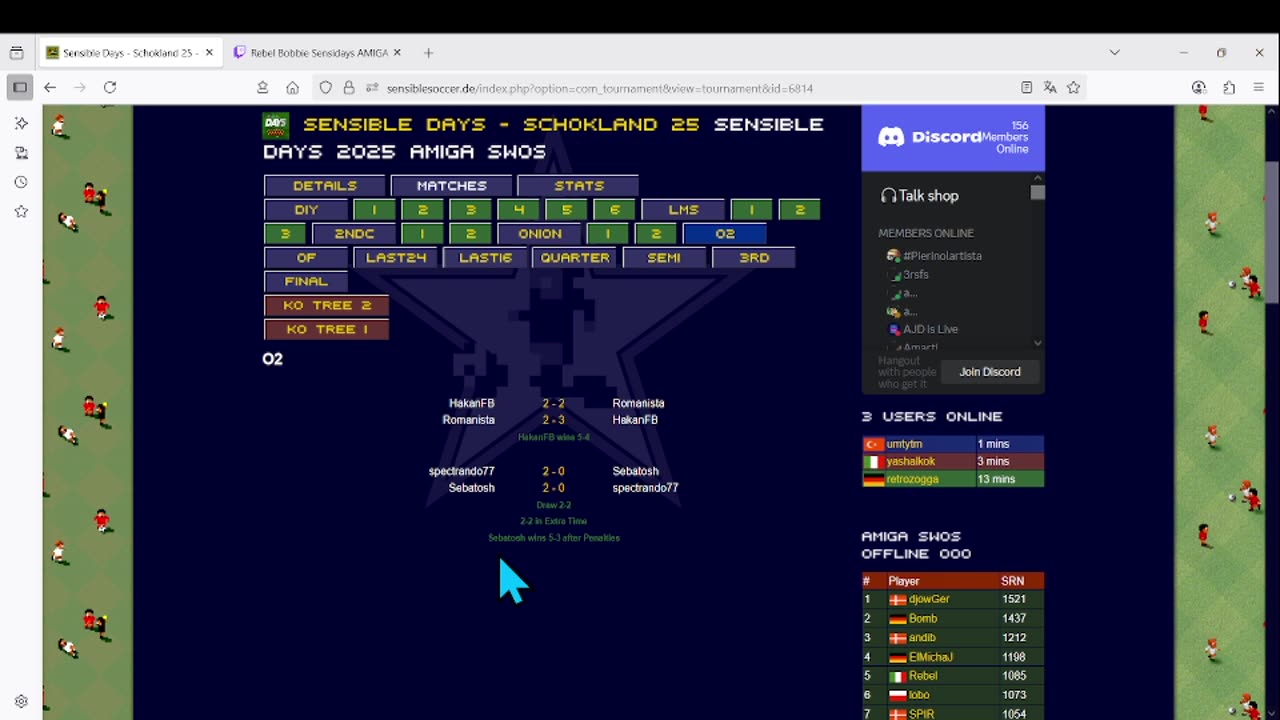Image resolution: width=1280 pixels, height=720 pixels.
Task: Click the 2 - 3 match score
Action: click(x=553, y=420)
